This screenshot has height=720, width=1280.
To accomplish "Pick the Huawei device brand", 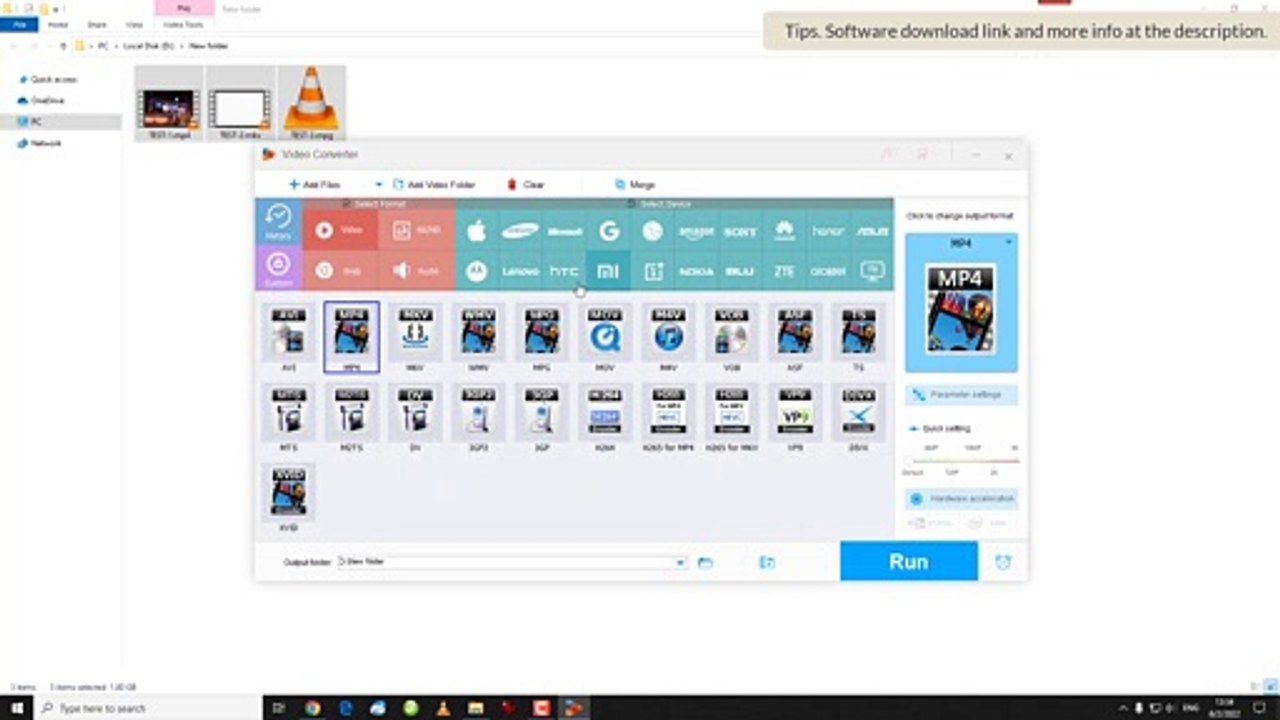I will click(x=785, y=231).
